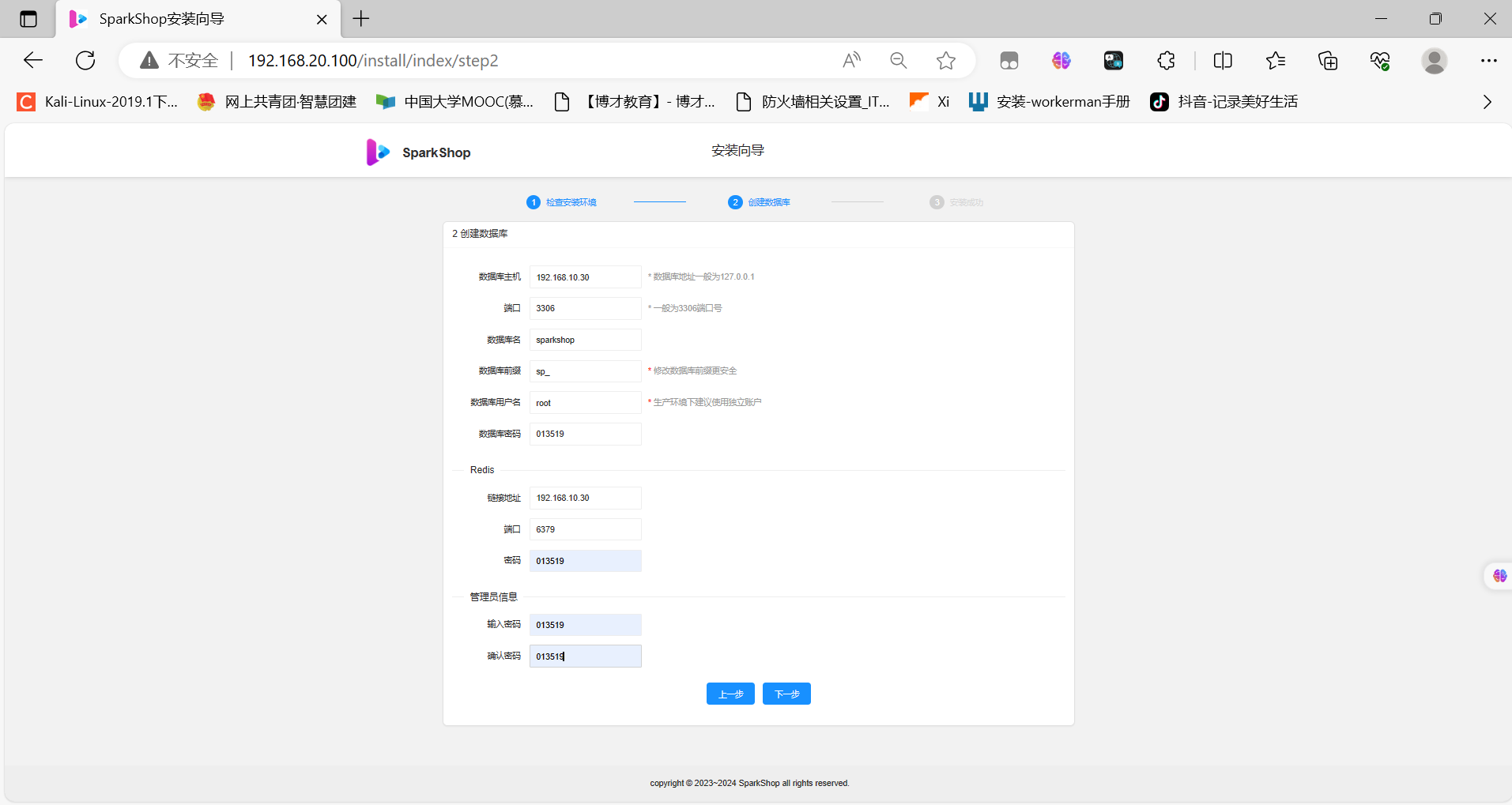Open the 抖音-记录美好生活 bookmark
The image size is (1512, 805).
(x=1224, y=102)
